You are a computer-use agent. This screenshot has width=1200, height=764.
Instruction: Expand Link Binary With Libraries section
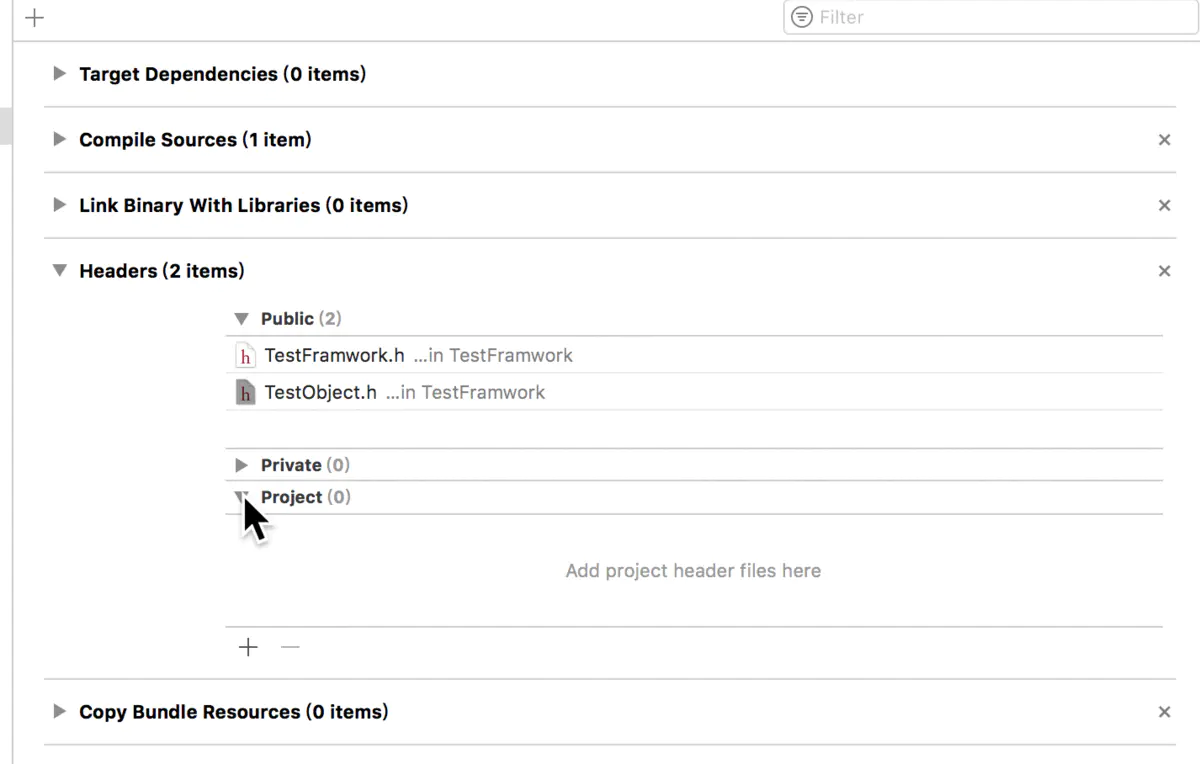pyautogui.click(x=60, y=205)
